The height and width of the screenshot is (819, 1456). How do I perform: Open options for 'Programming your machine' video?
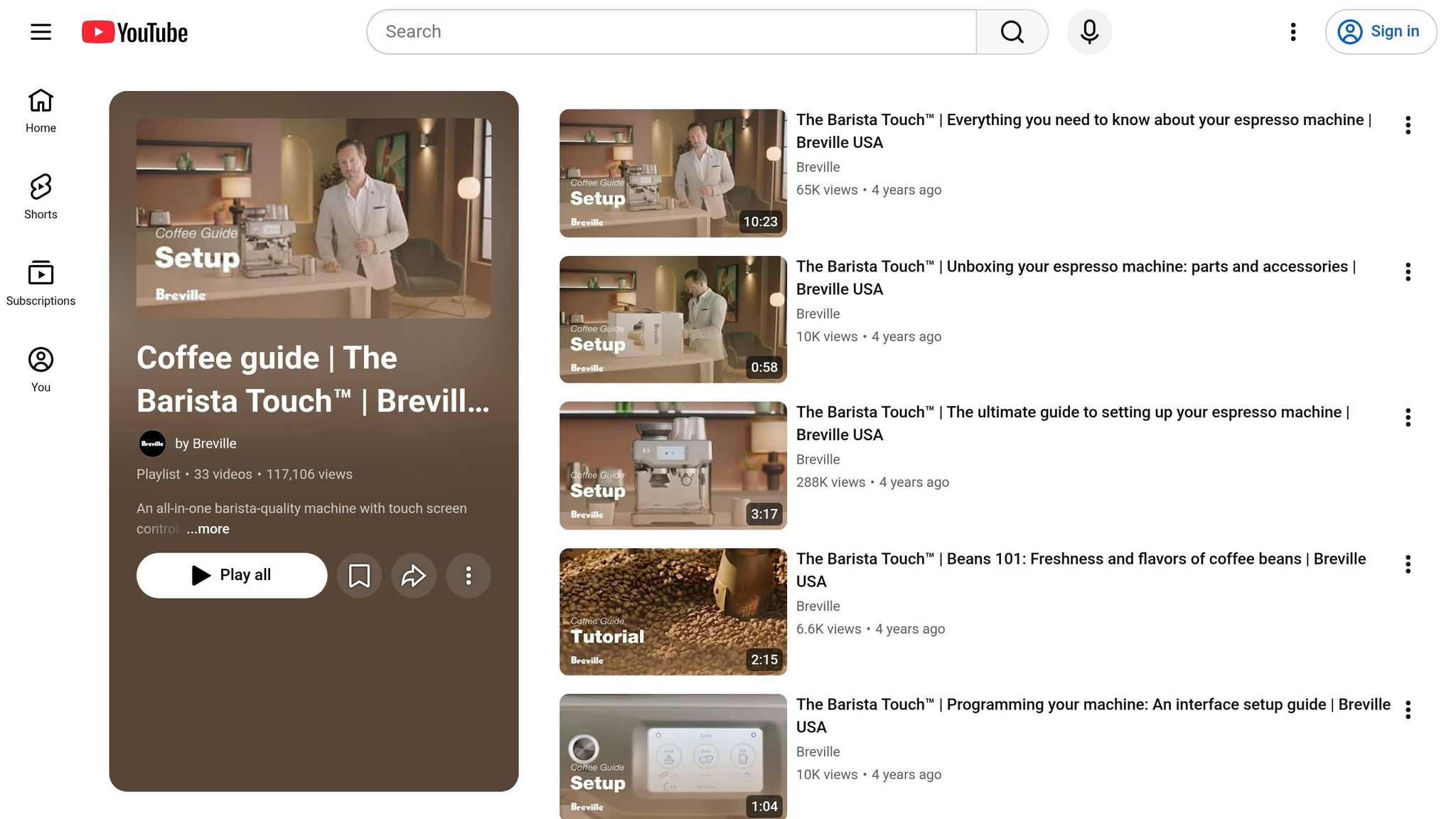click(1408, 710)
